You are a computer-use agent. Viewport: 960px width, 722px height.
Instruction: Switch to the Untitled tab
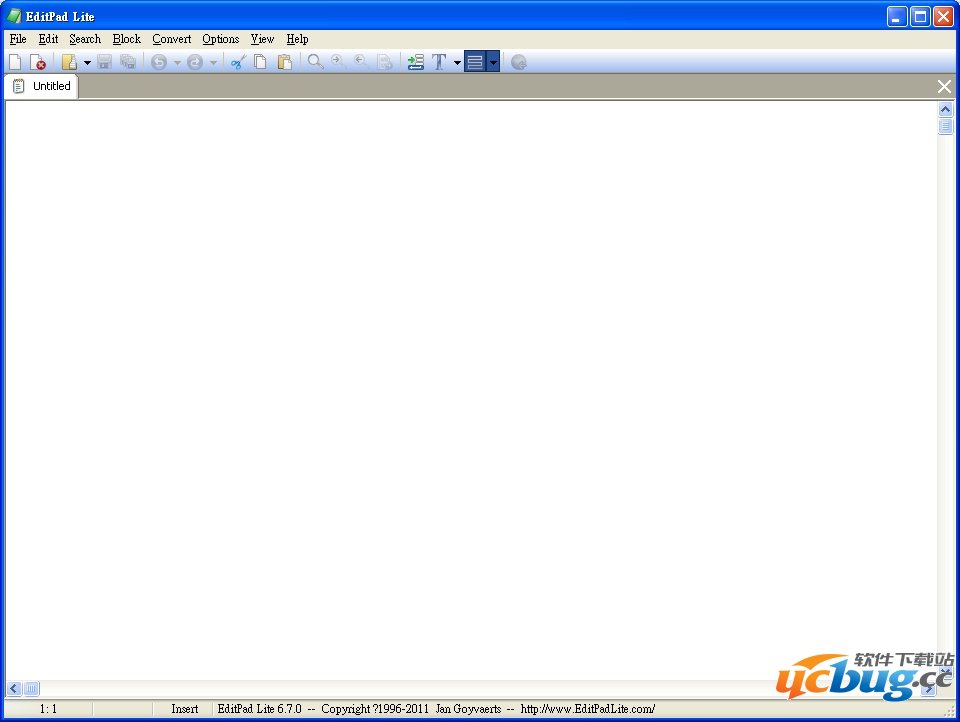tap(42, 86)
